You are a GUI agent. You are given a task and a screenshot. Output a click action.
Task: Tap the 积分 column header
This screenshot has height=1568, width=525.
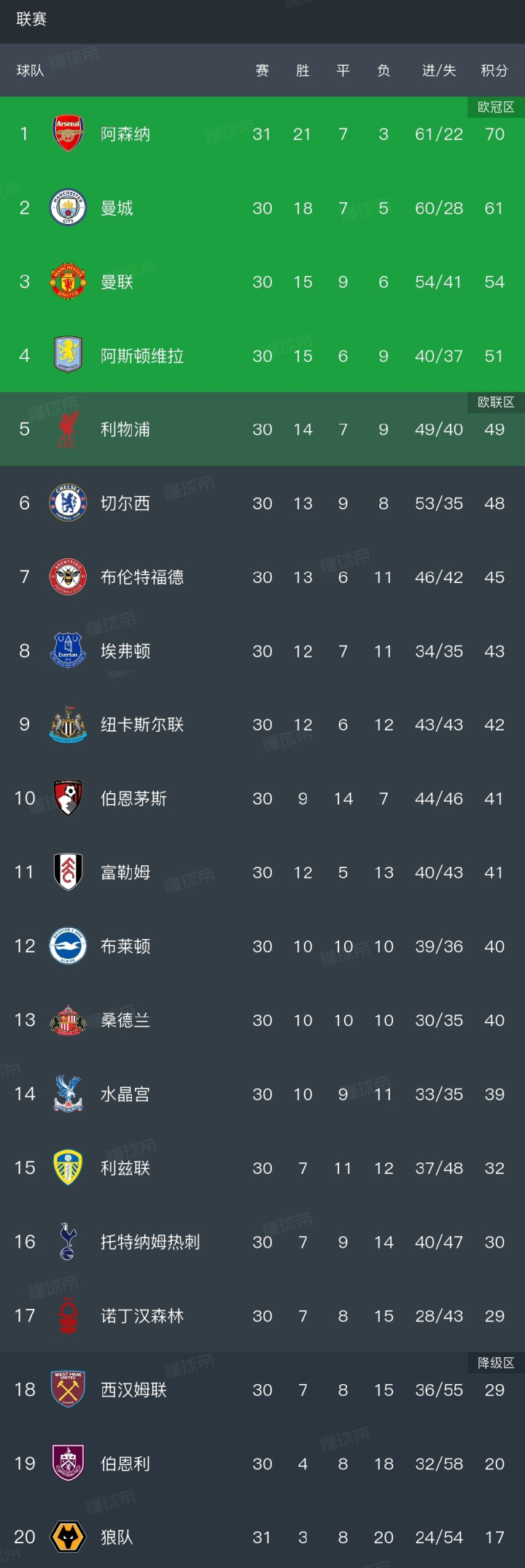494,71
